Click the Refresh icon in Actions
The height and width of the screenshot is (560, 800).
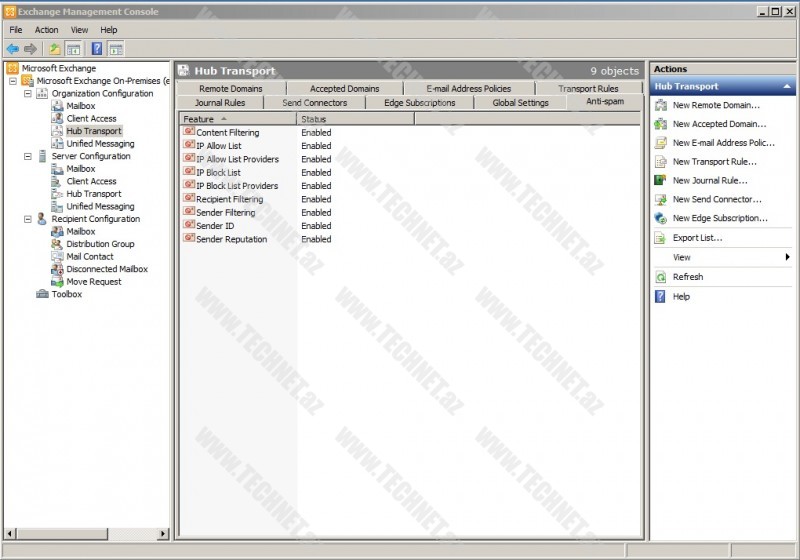[660, 277]
